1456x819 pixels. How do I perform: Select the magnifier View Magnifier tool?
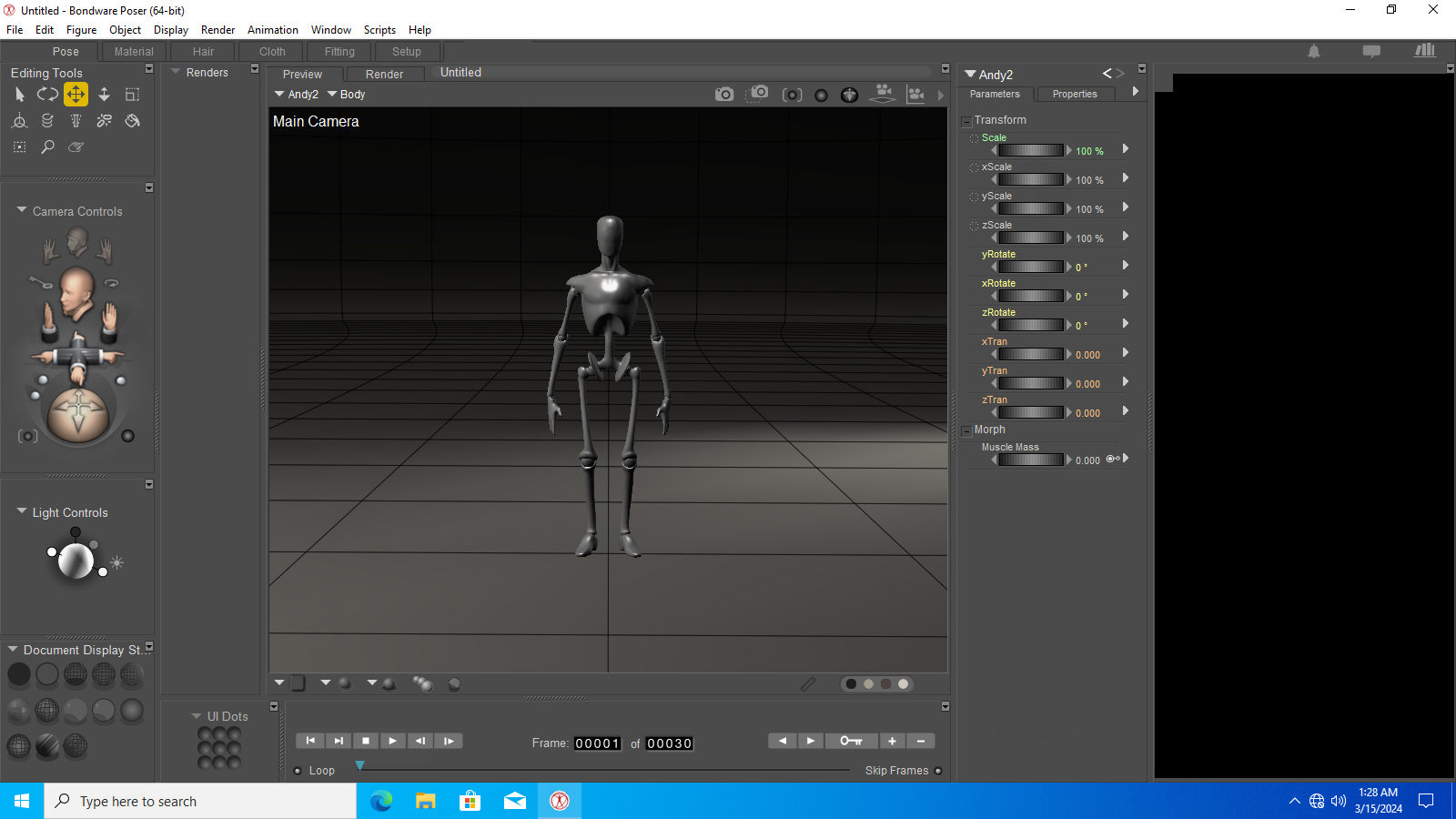tap(47, 147)
